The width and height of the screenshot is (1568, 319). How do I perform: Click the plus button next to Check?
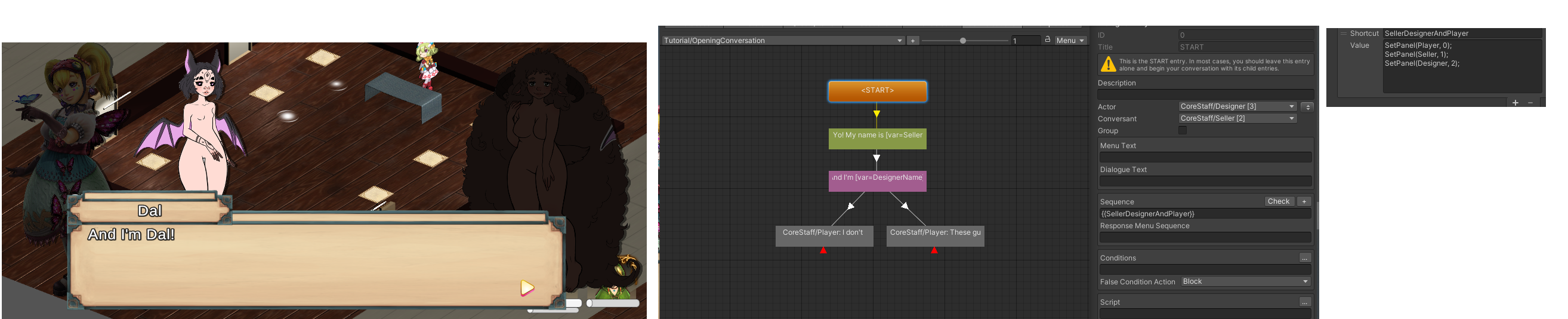(1304, 201)
